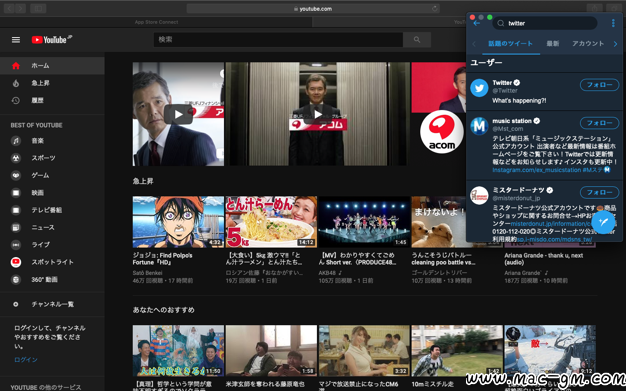Open the YouTube hamburger guide menu
The height and width of the screenshot is (391, 626).
pos(16,40)
